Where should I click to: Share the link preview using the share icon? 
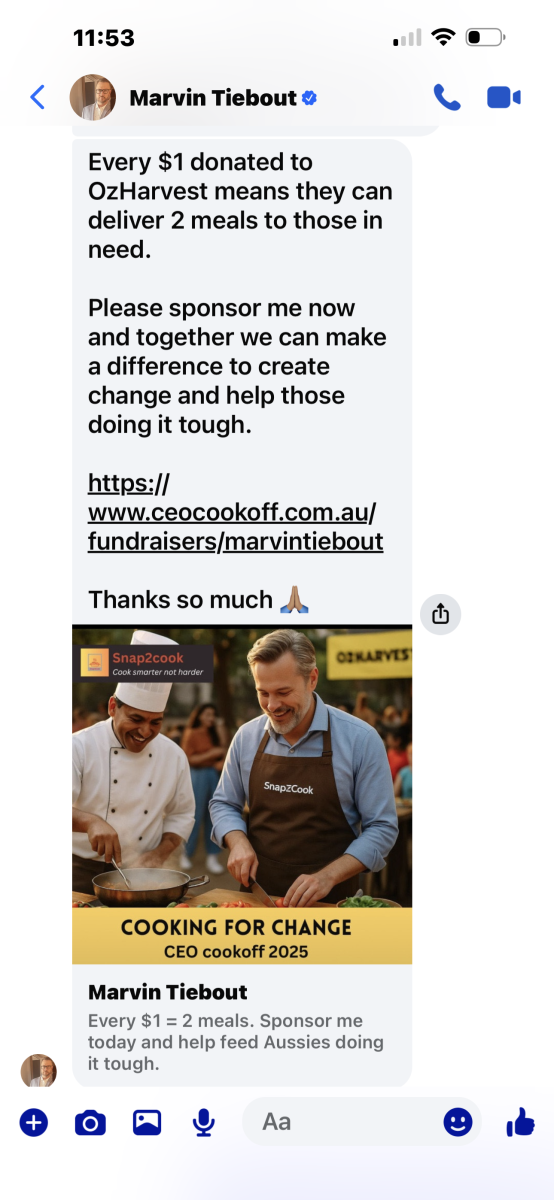point(441,614)
